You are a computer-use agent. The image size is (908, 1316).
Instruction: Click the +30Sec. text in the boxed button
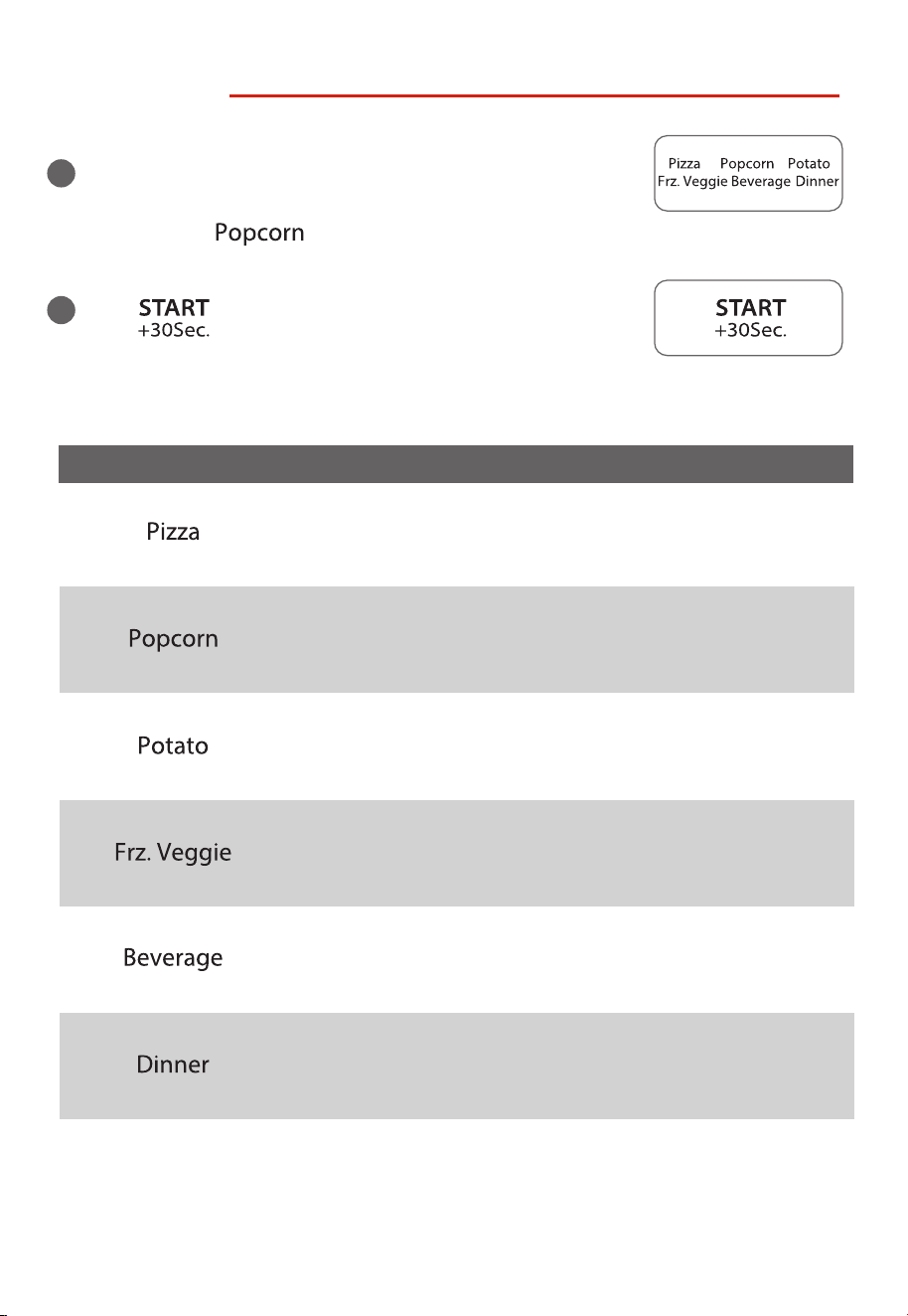[x=750, y=330]
